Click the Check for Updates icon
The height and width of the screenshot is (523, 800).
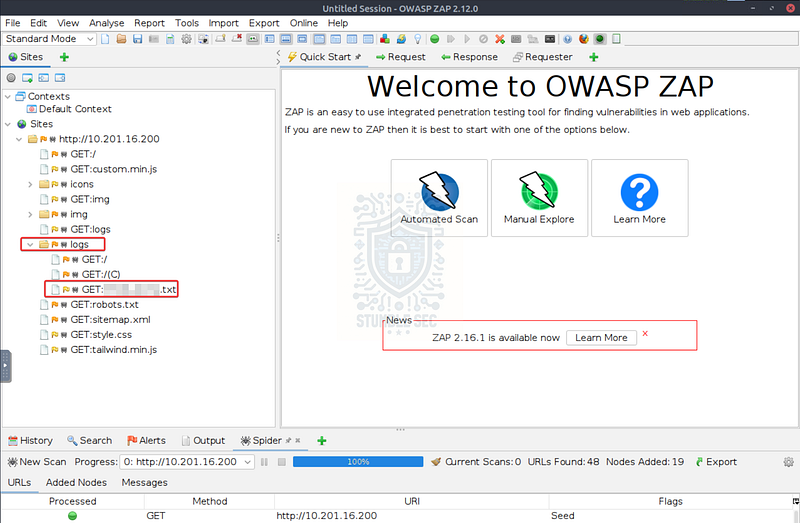pyautogui.click(x=402, y=39)
